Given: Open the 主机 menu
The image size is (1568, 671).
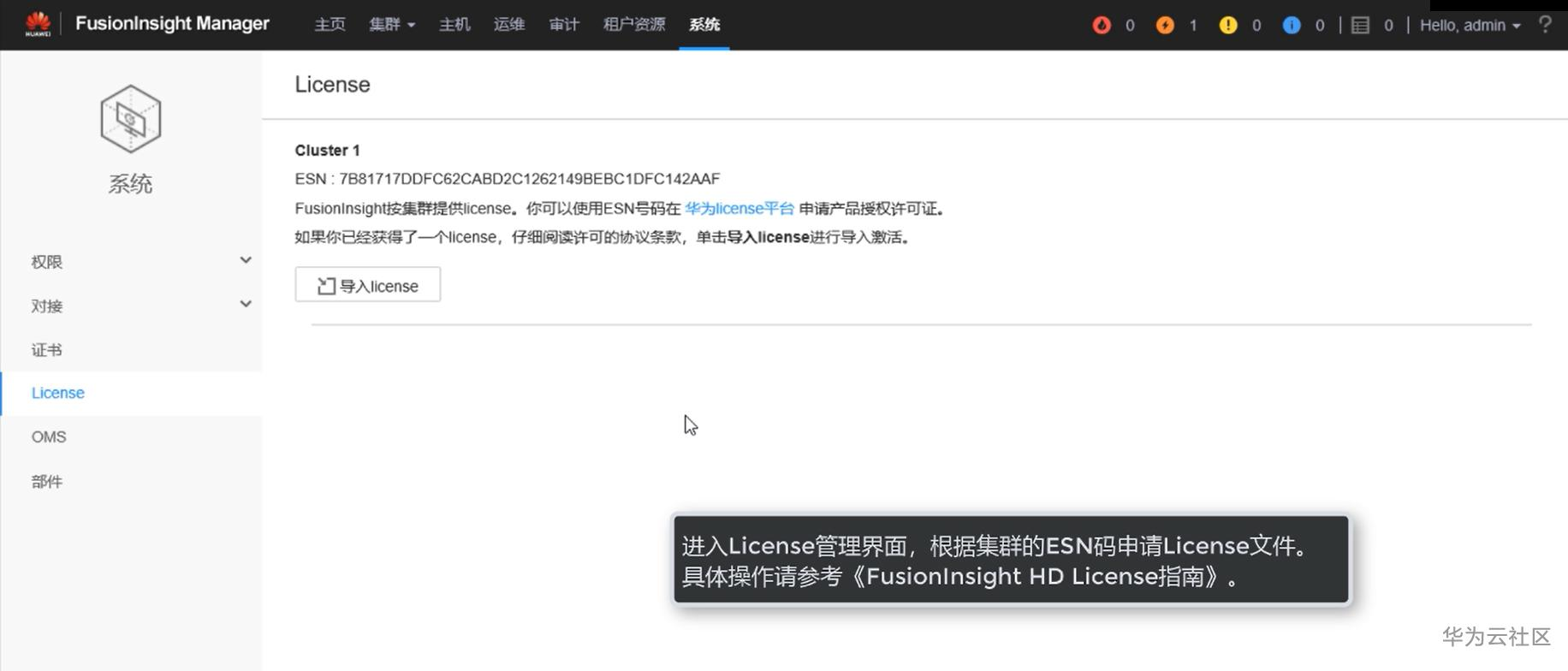Looking at the screenshot, I should click(x=454, y=25).
